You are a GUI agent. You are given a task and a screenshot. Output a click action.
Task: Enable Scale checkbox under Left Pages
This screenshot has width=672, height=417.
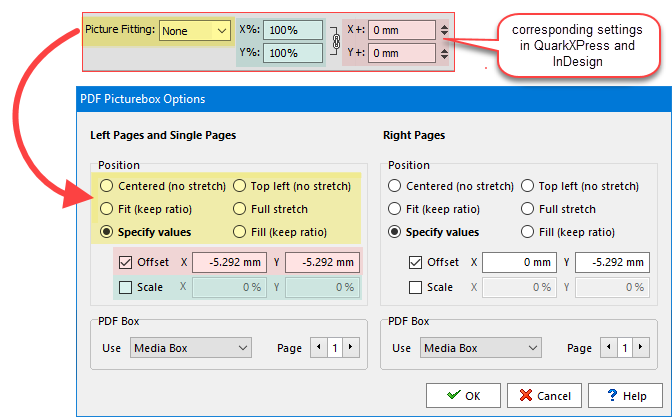pyautogui.click(x=125, y=287)
